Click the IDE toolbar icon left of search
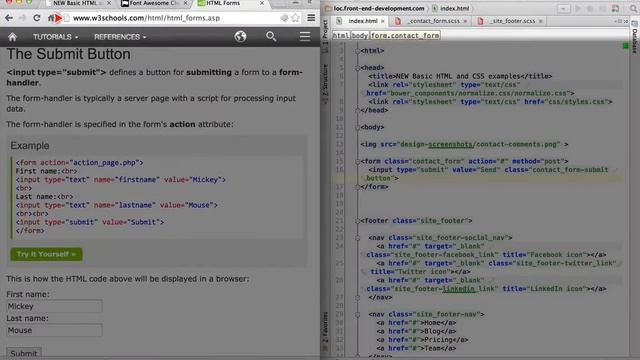The width and height of the screenshot is (640, 360). coord(615,9)
